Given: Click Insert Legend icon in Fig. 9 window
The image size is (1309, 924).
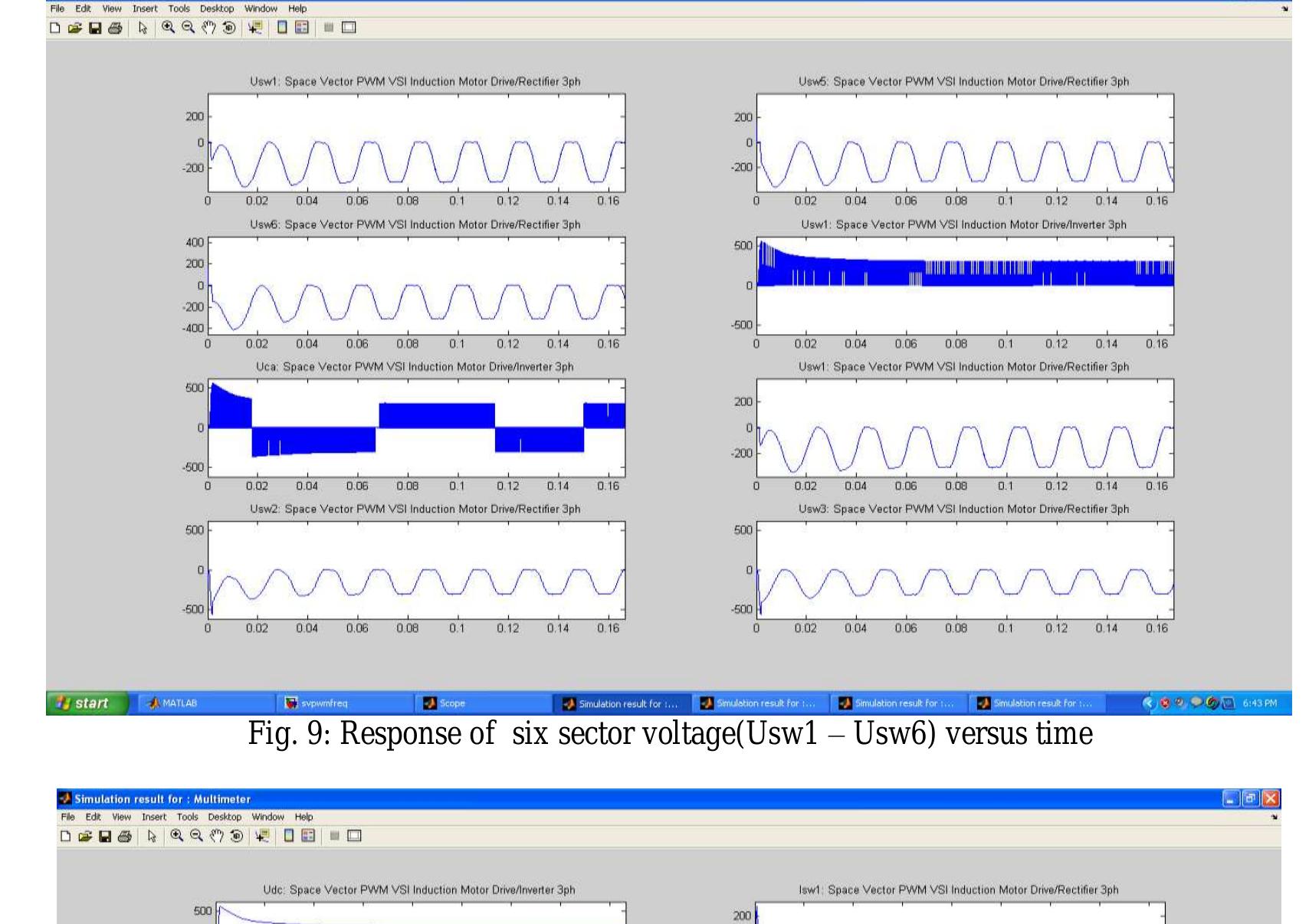Looking at the screenshot, I should [302, 28].
